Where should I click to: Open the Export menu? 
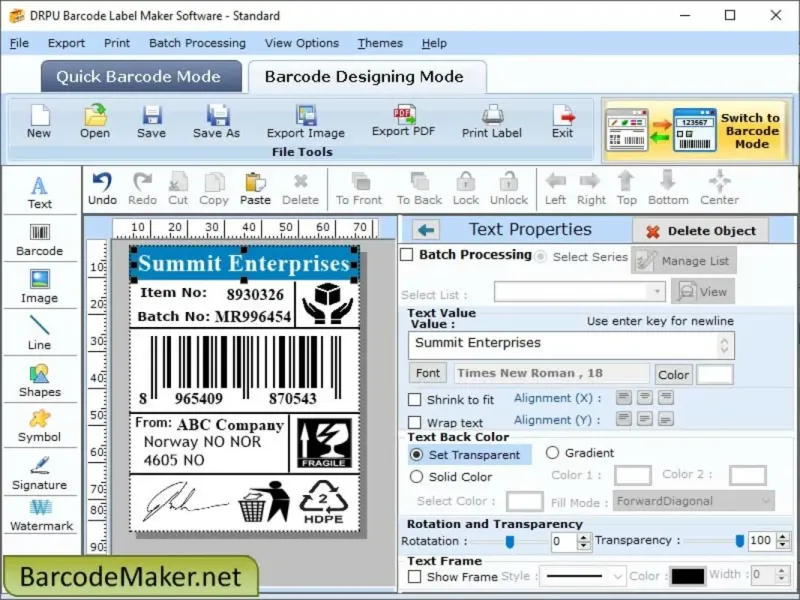pos(66,43)
